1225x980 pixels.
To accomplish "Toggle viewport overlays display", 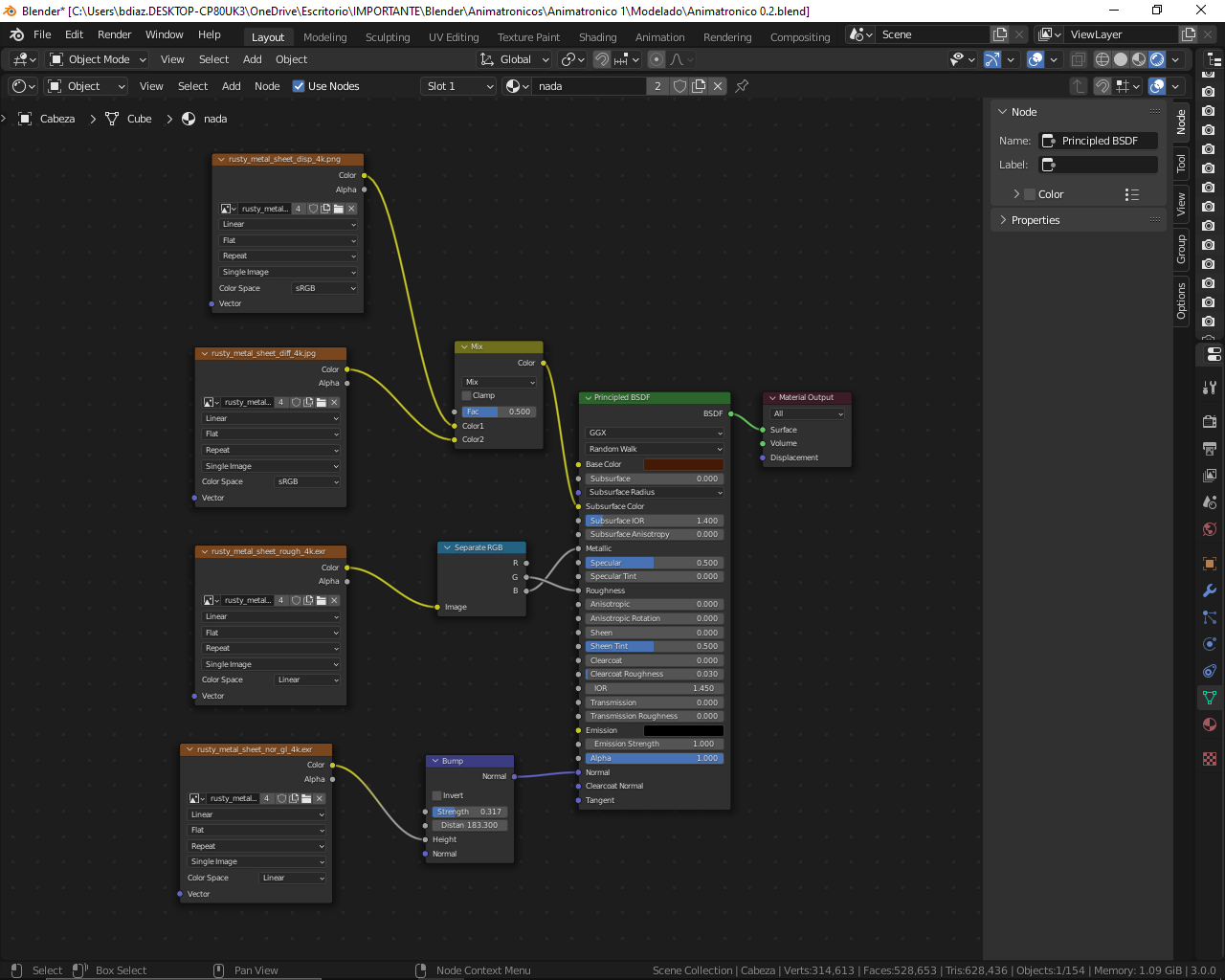I will click(x=1036, y=59).
